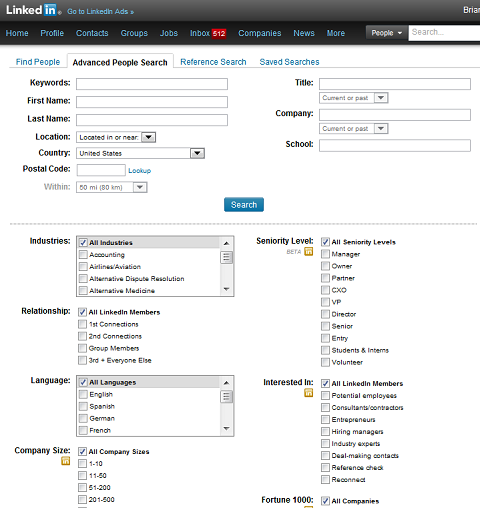480x508 pixels.
Task: Open Title Current or past dropdown
Action: click(x=354, y=98)
